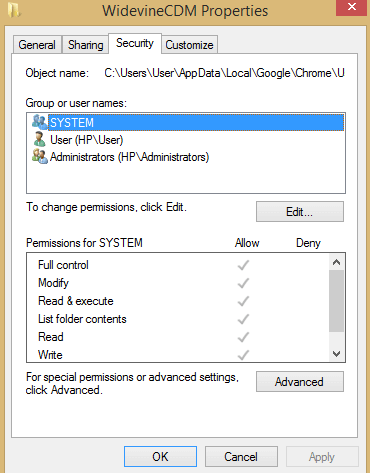Image resolution: width=370 pixels, height=473 pixels.
Task: Click the Edit... permissions button
Action: pos(300,212)
